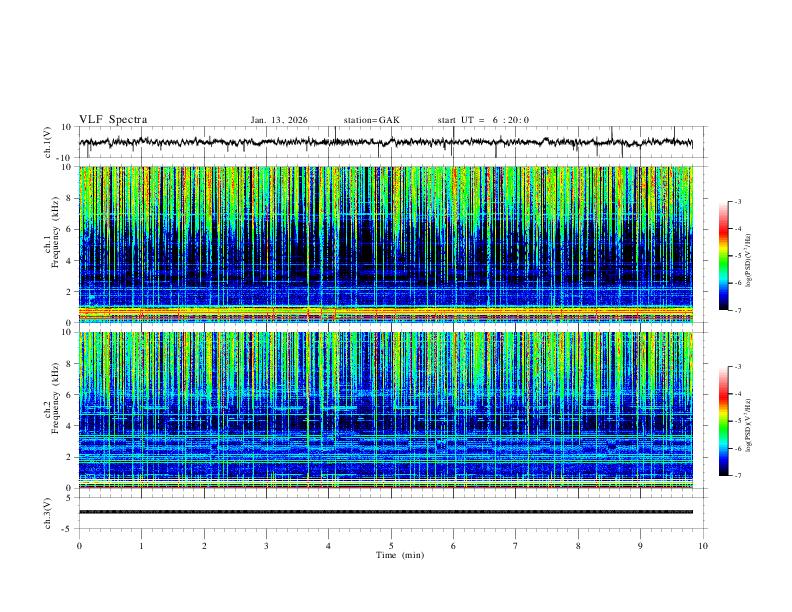Click the "10" tick on the time axis
Image resolution: width=792 pixels, height=612 pixels.
point(703,546)
